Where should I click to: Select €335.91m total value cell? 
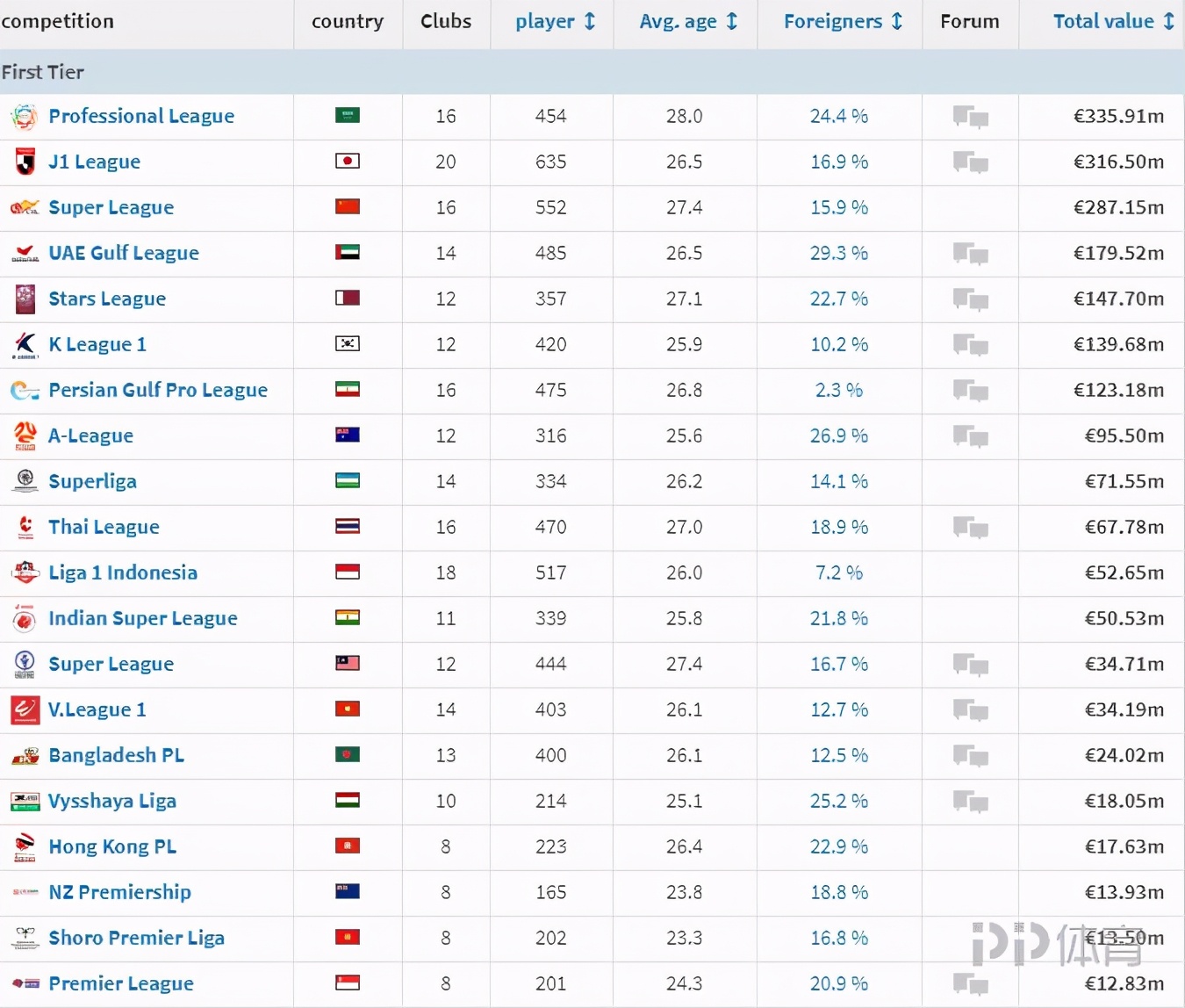point(1119,116)
